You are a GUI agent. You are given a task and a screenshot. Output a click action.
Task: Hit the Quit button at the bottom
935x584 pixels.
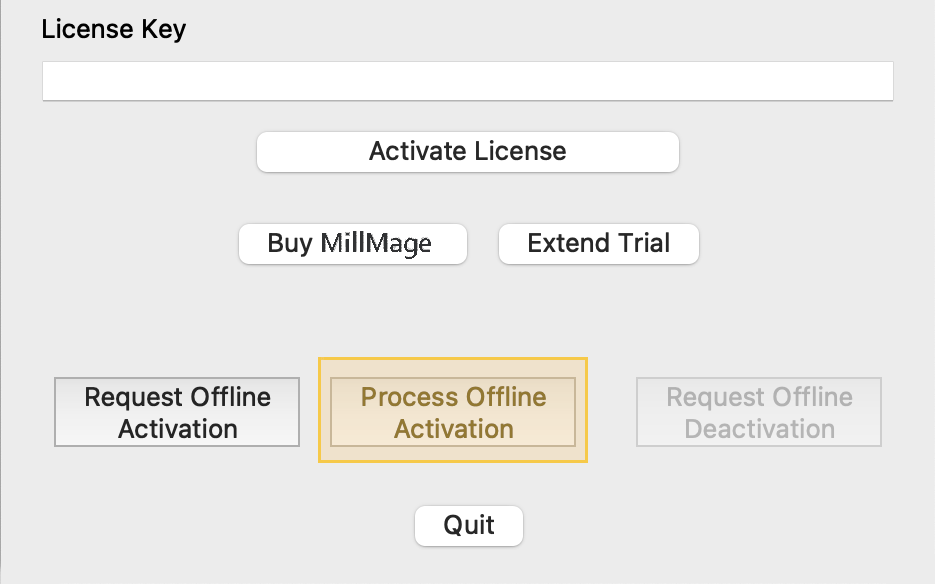(x=468, y=525)
